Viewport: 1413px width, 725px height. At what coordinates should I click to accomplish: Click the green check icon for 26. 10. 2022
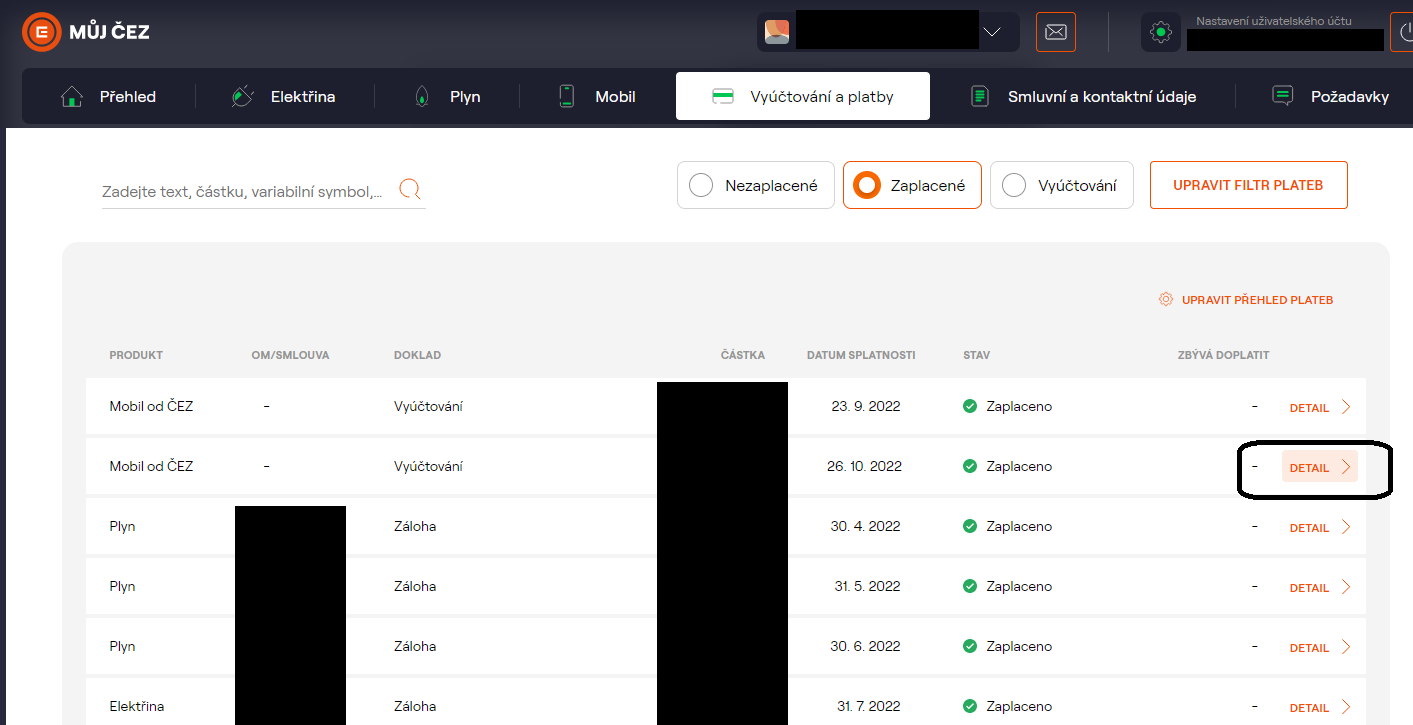click(x=969, y=466)
